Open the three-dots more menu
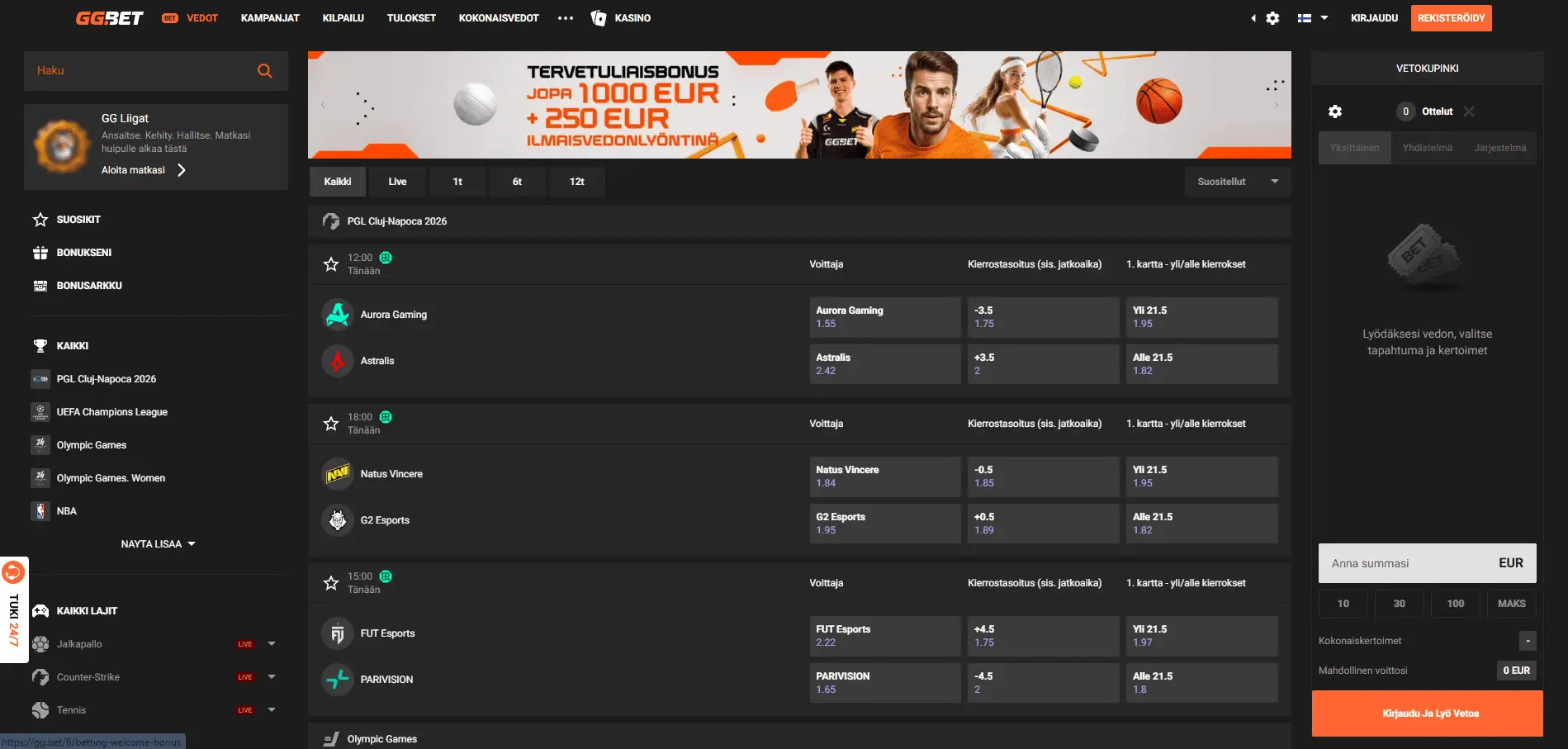 (x=565, y=18)
